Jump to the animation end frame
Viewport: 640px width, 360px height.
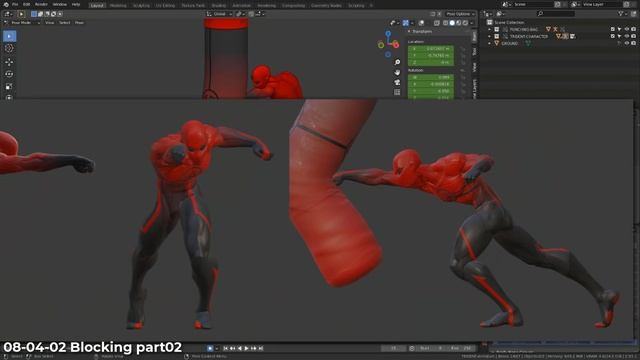coord(261,349)
